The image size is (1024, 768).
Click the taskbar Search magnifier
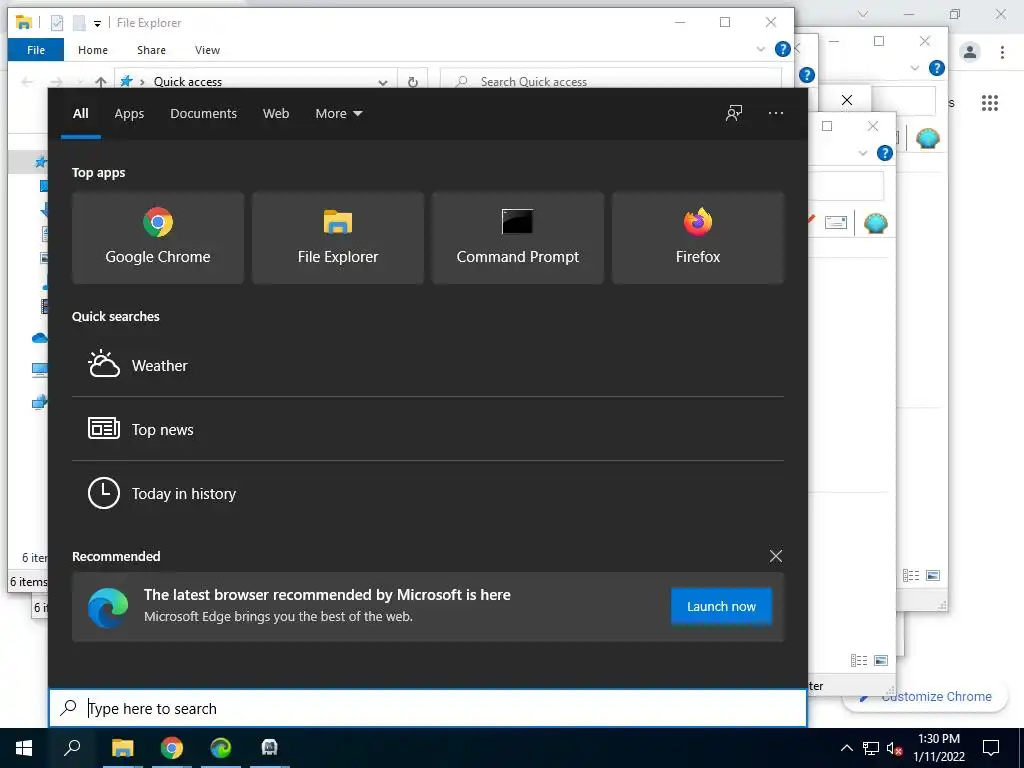[72, 748]
